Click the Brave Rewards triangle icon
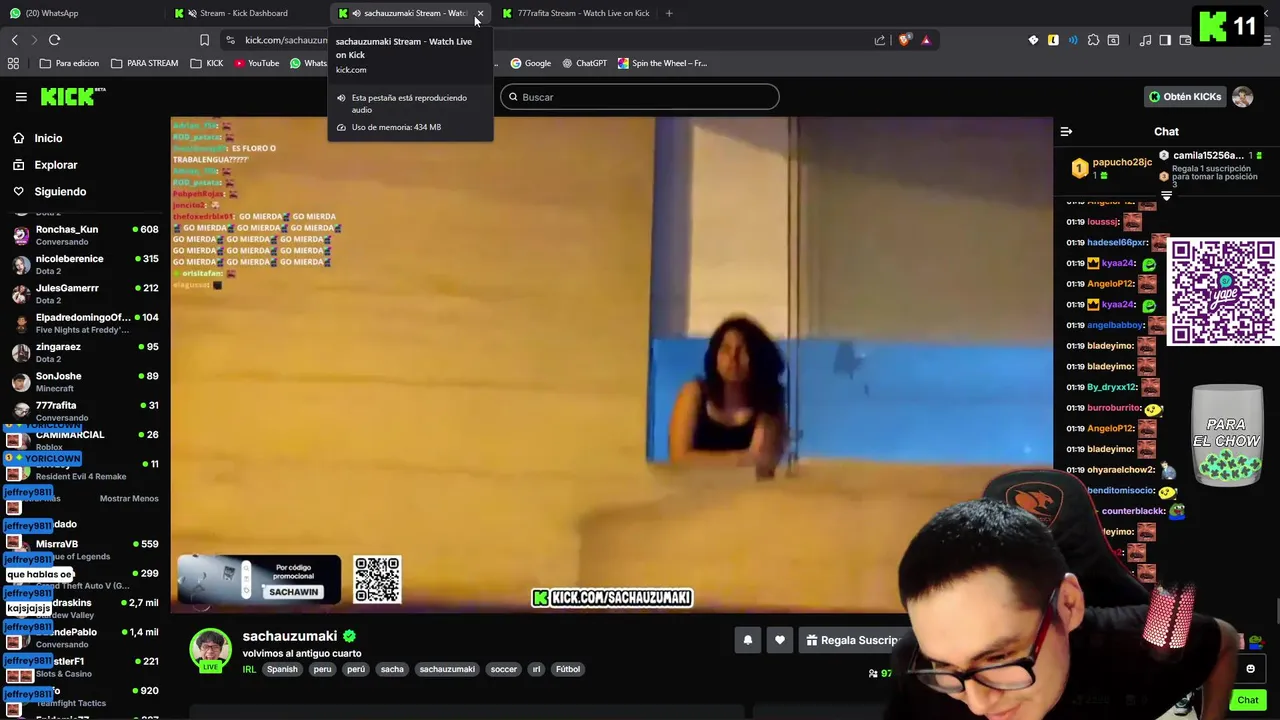 [x=926, y=40]
